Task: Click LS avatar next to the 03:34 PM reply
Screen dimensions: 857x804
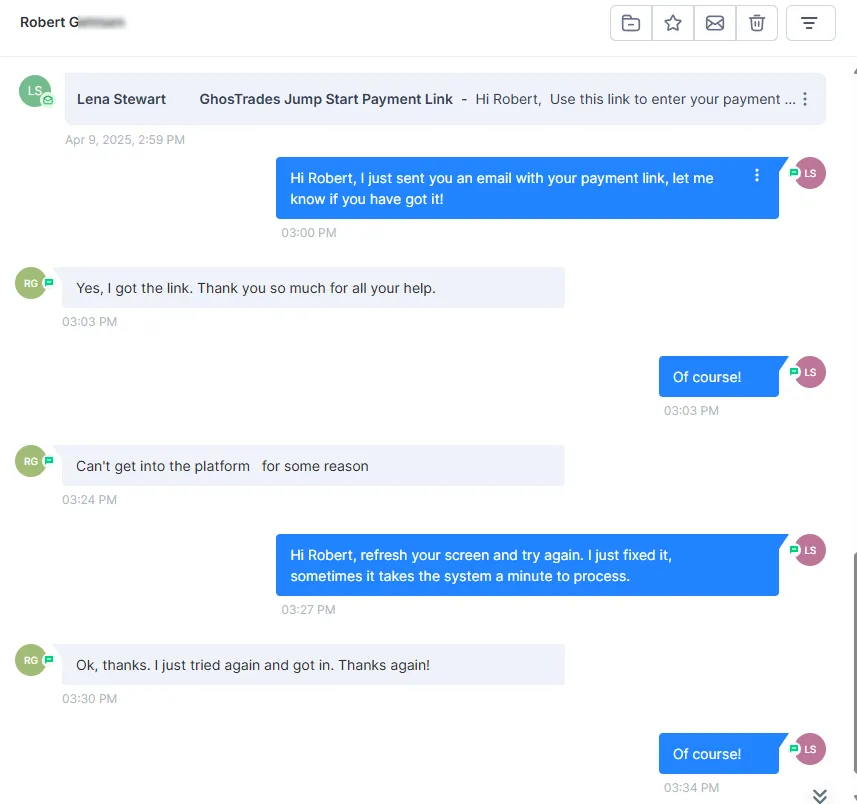Action: [809, 749]
